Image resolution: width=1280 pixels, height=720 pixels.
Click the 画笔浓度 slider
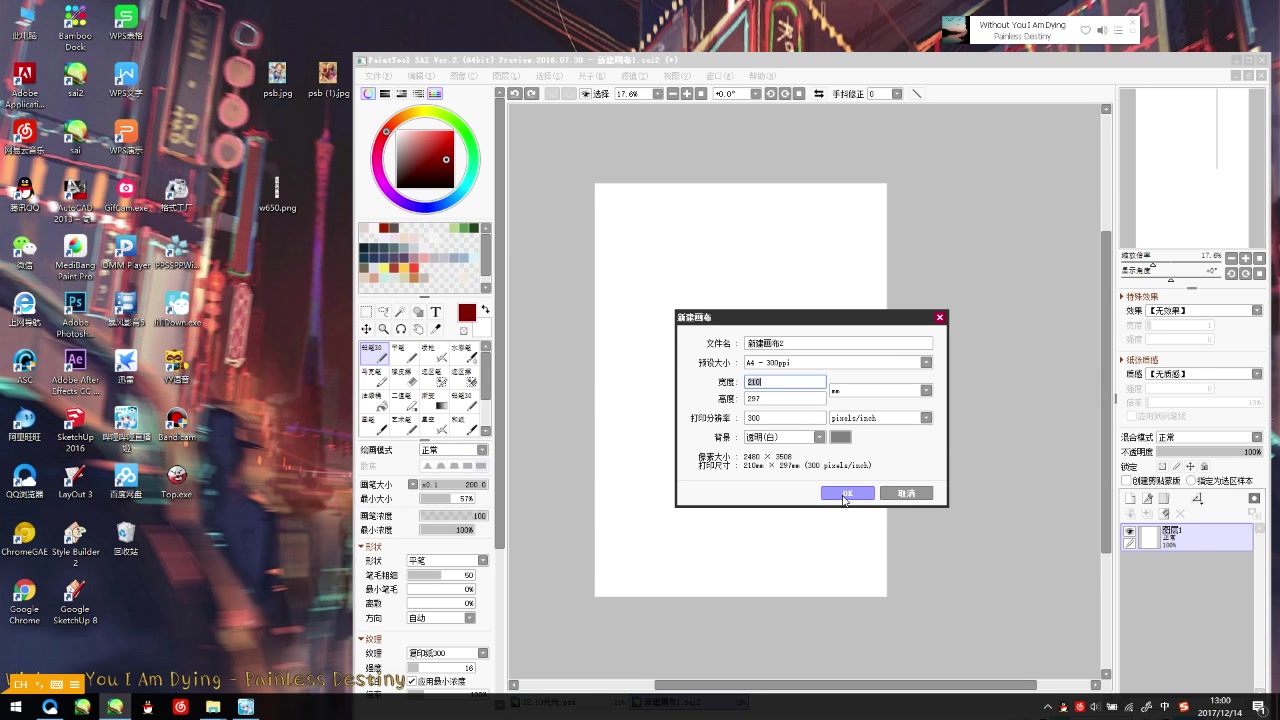(453, 516)
